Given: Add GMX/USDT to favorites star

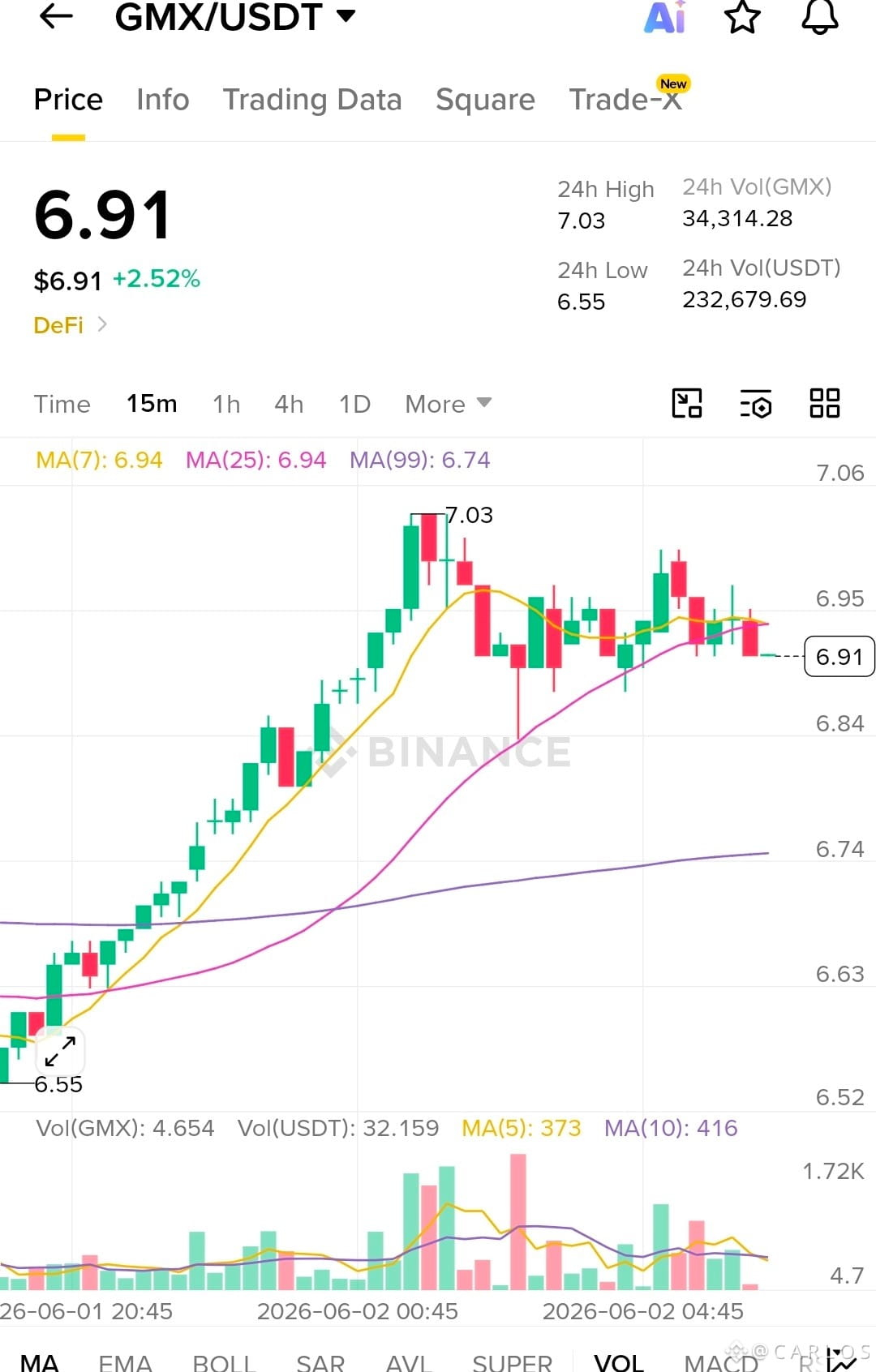Looking at the screenshot, I should point(742,17).
